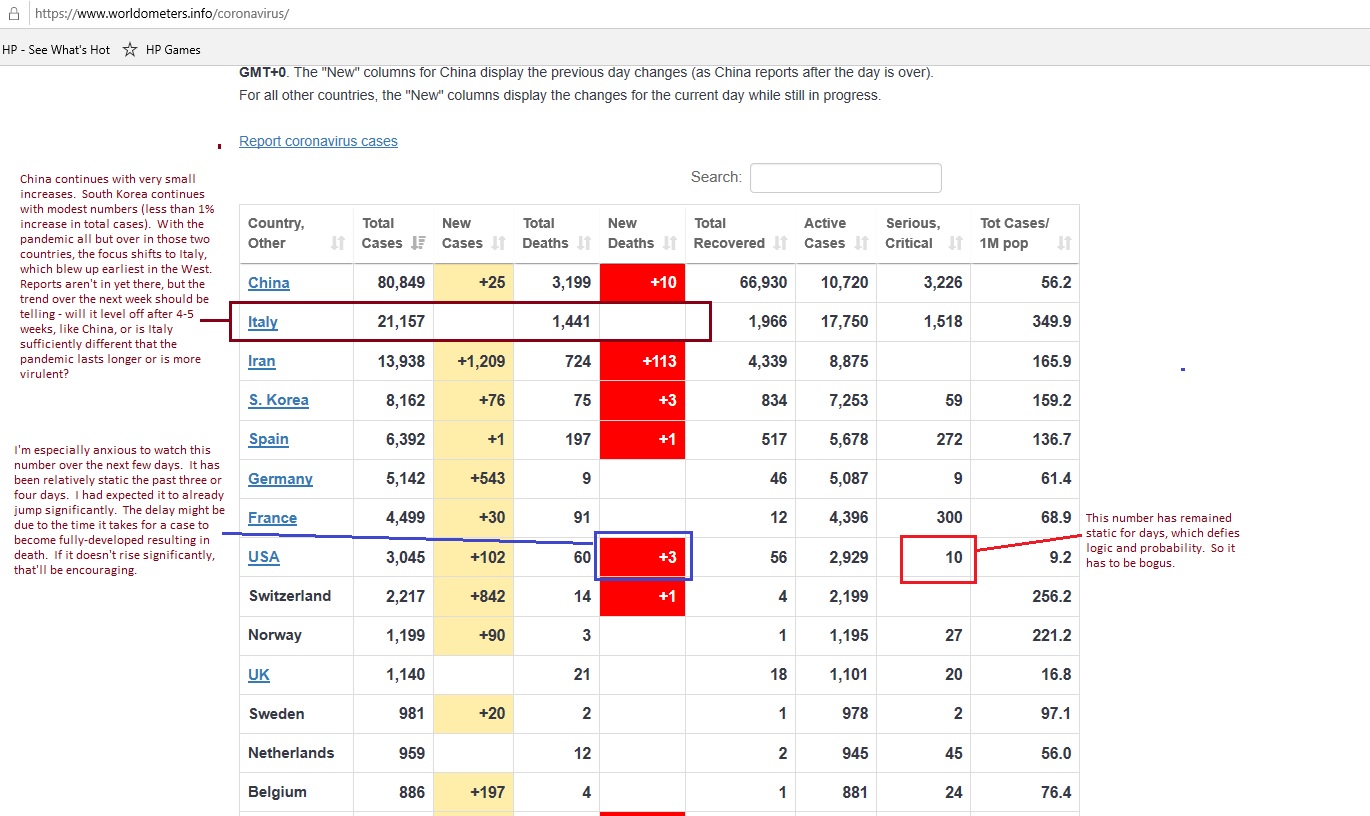The width and height of the screenshot is (1370, 816).
Task: Click China's serious critical value 3,226
Action: click(944, 283)
